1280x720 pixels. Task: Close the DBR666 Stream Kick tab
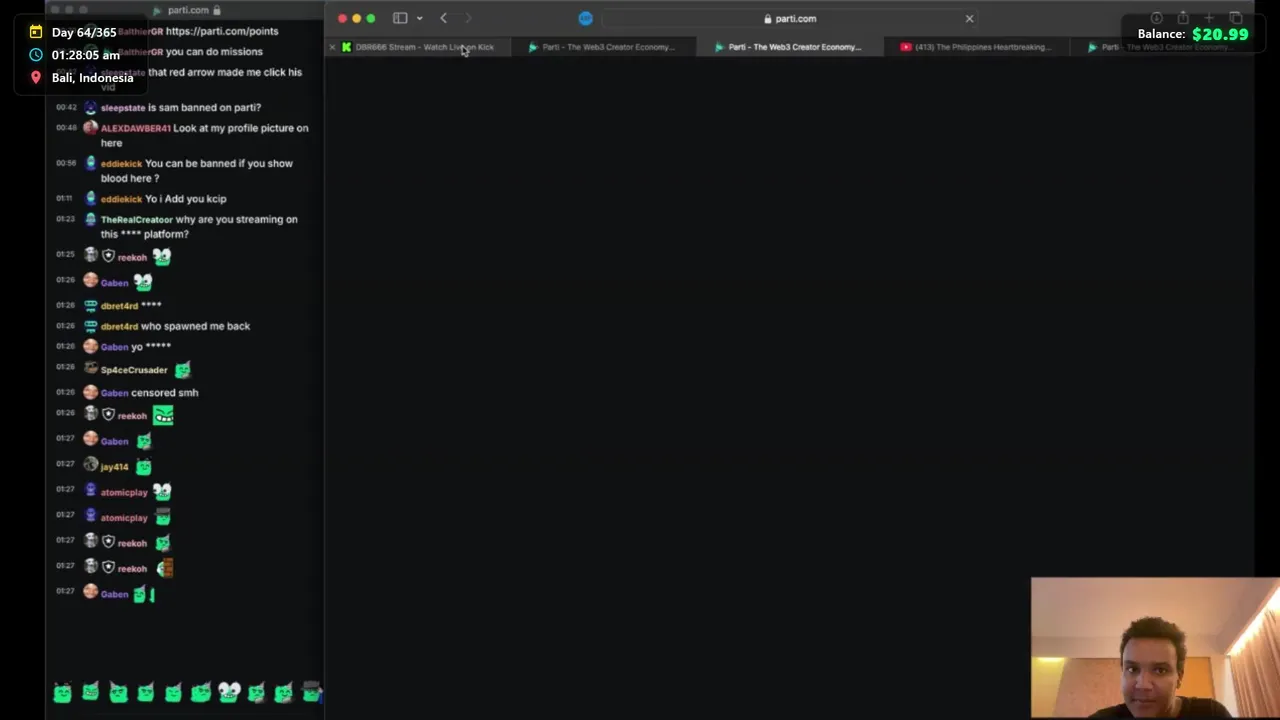pyautogui.click(x=332, y=47)
